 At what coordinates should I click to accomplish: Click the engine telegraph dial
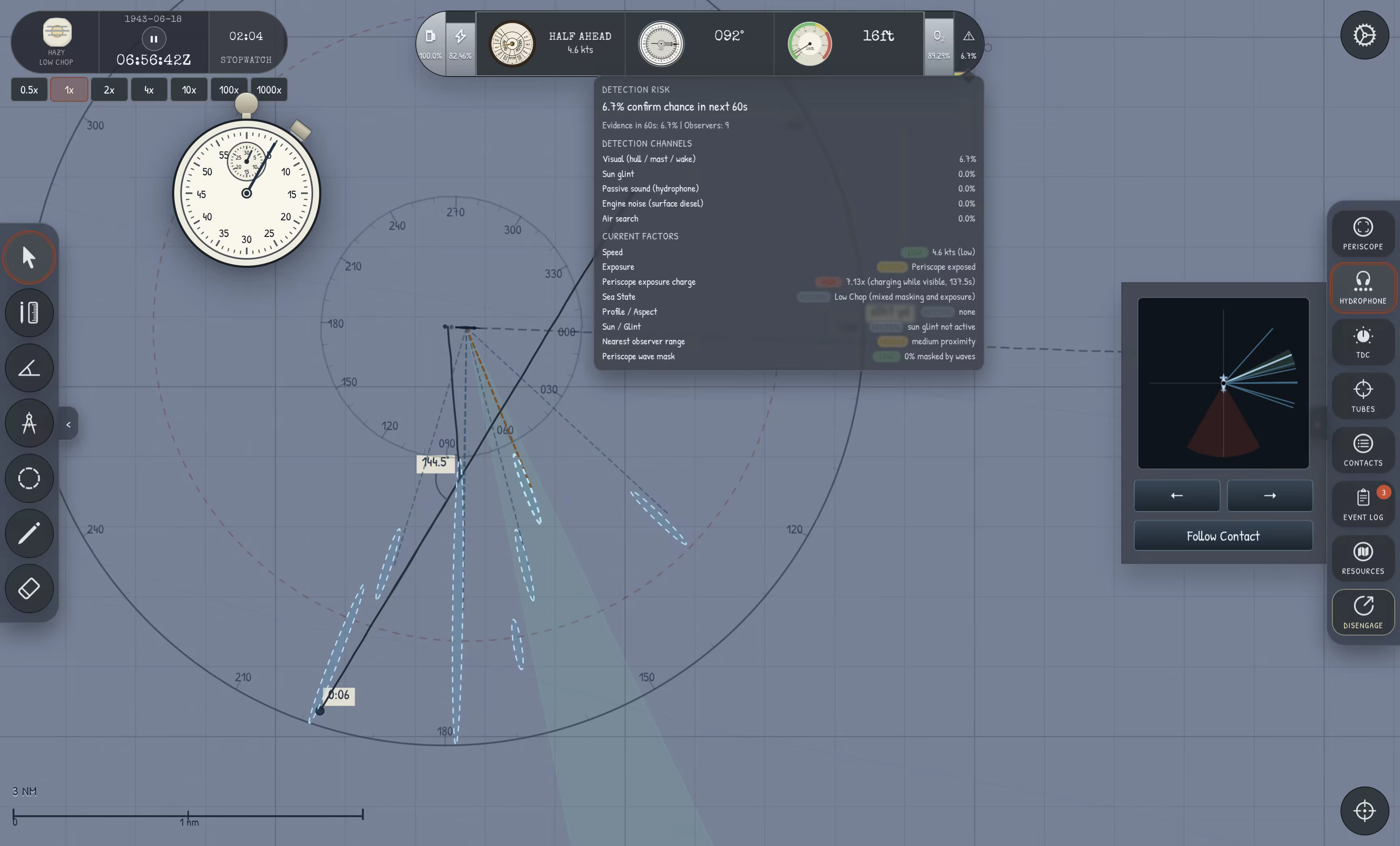(x=512, y=44)
